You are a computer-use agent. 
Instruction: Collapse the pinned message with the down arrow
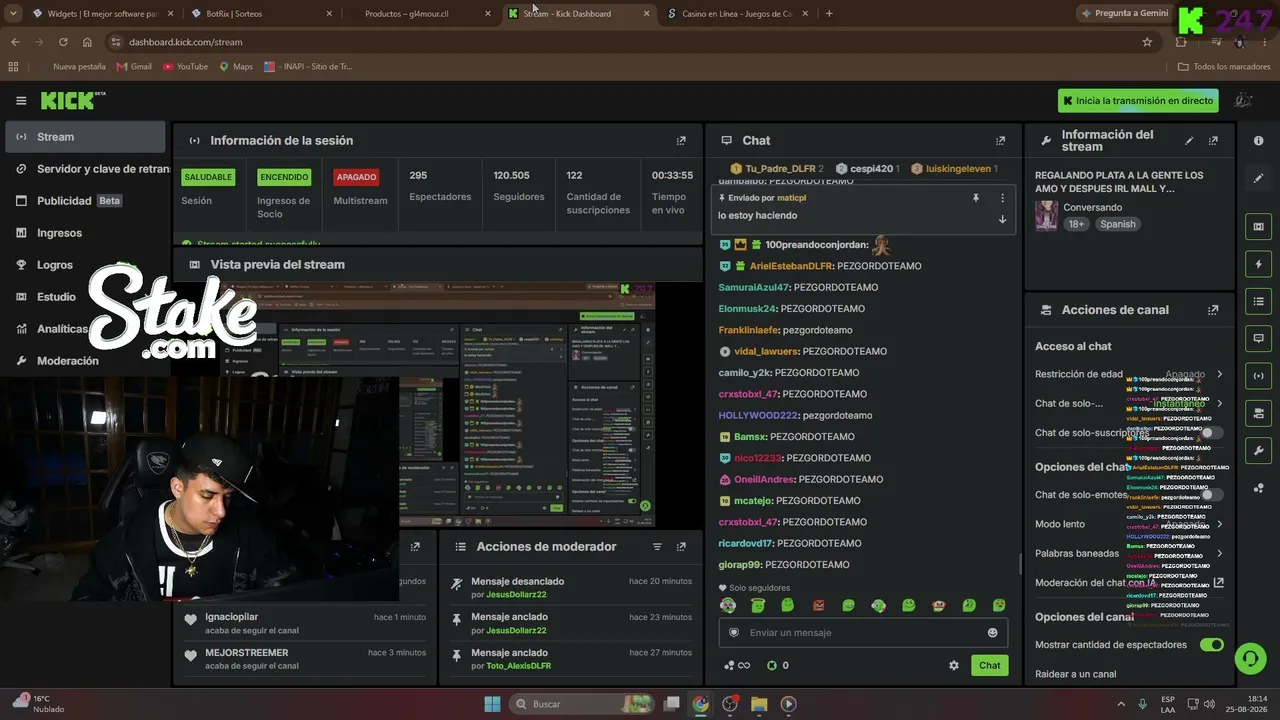click(x=1002, y=219)
